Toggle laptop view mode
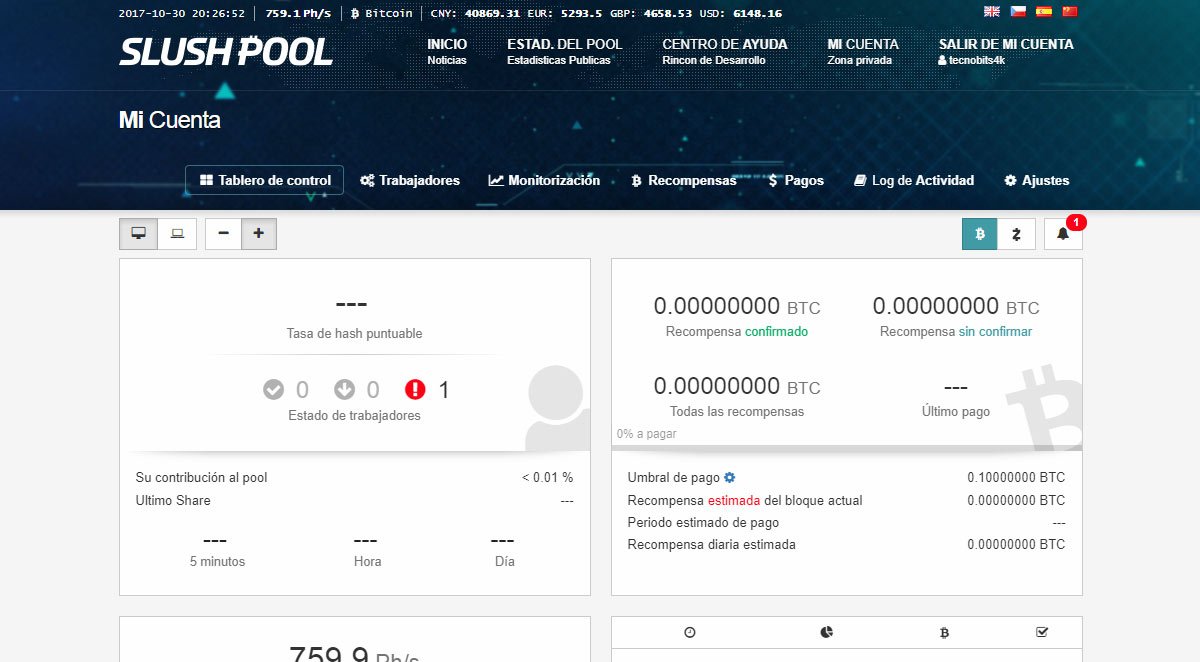This screenshot has width=1200, height=662. [x=177, y=233]
